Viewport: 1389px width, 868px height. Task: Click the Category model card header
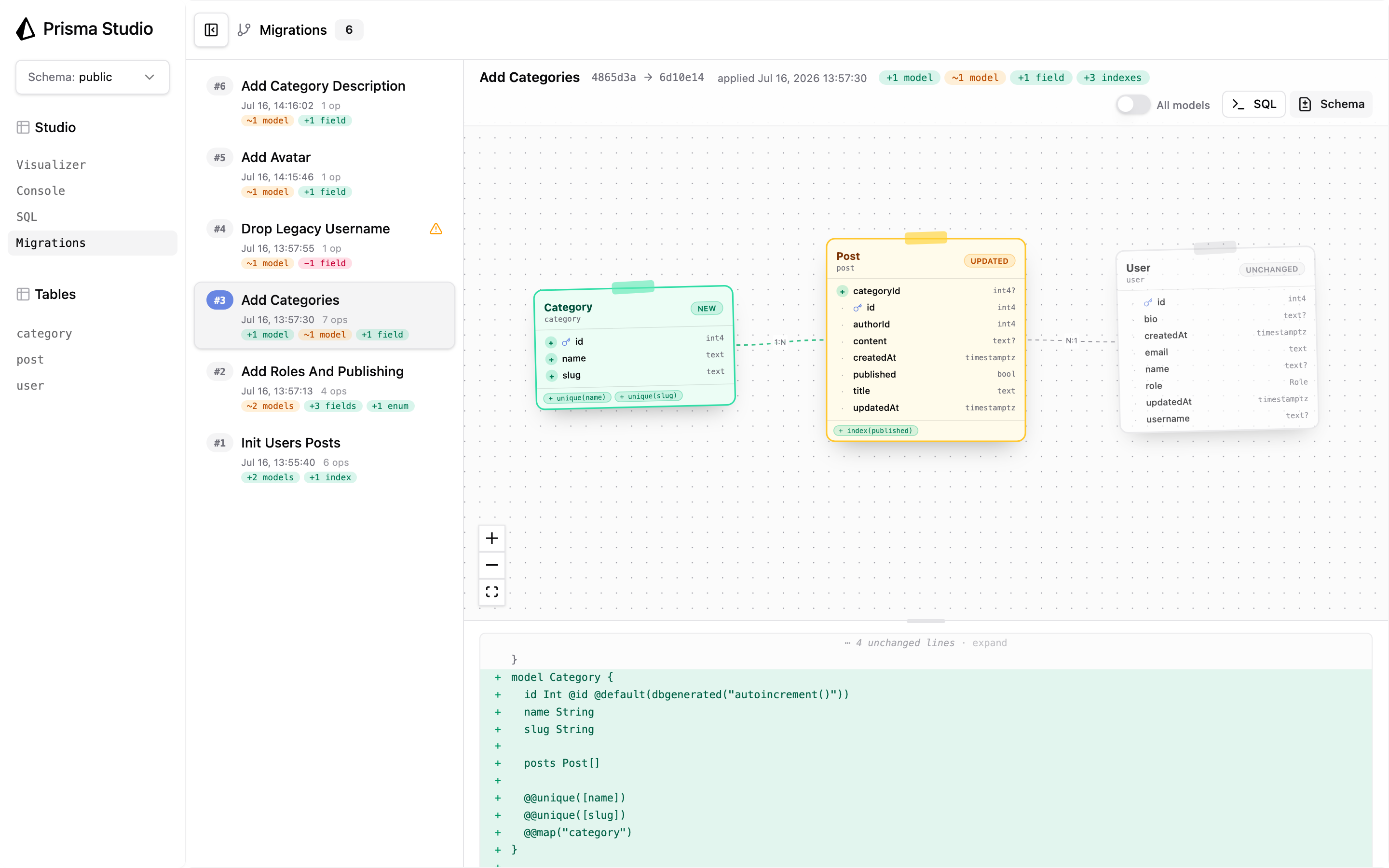pyautogui.click(x=634, y=311)
